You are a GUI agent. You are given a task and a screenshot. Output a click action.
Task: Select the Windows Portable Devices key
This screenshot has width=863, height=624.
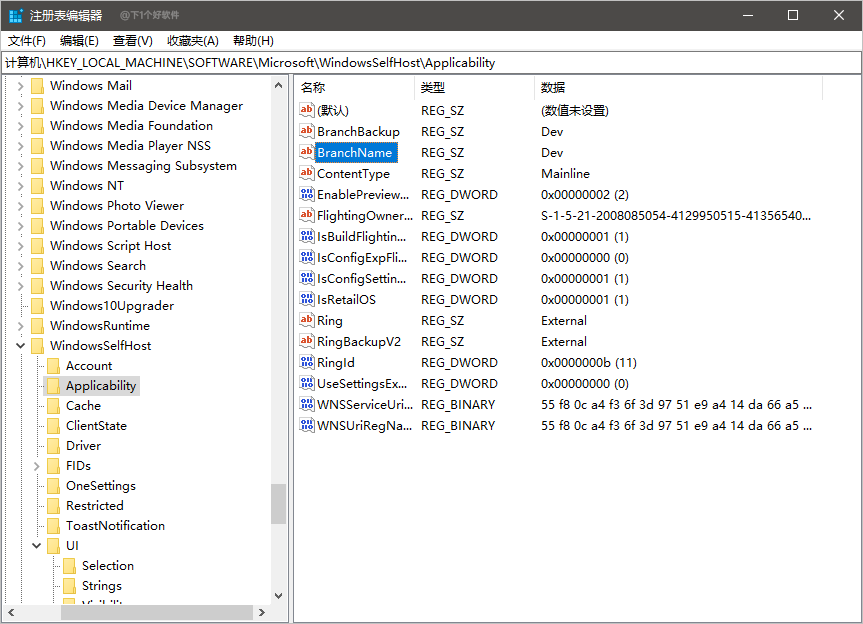tap(127, 226)
